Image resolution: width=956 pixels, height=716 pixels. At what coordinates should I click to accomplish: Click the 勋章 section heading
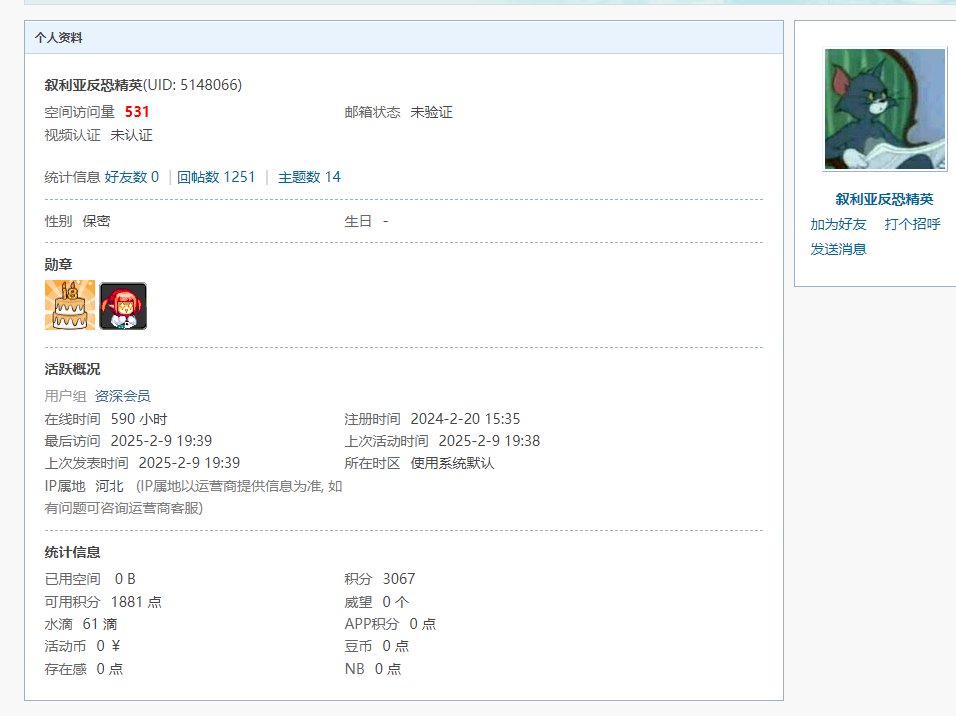pos(59,264)
